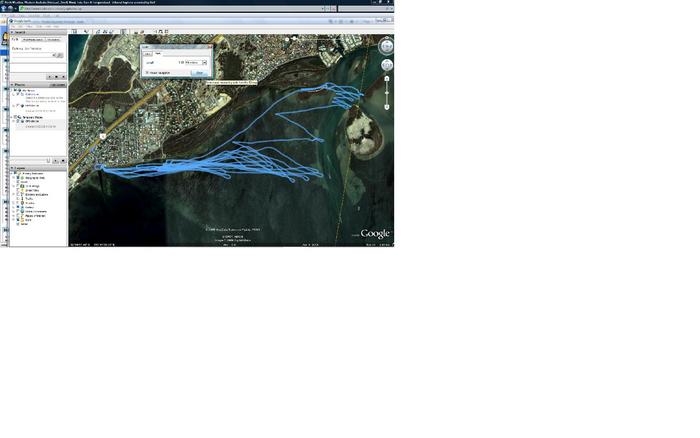The image size is (700, 438).
Task: Collapse the Search panel header
Action: [x=38, y=32]
